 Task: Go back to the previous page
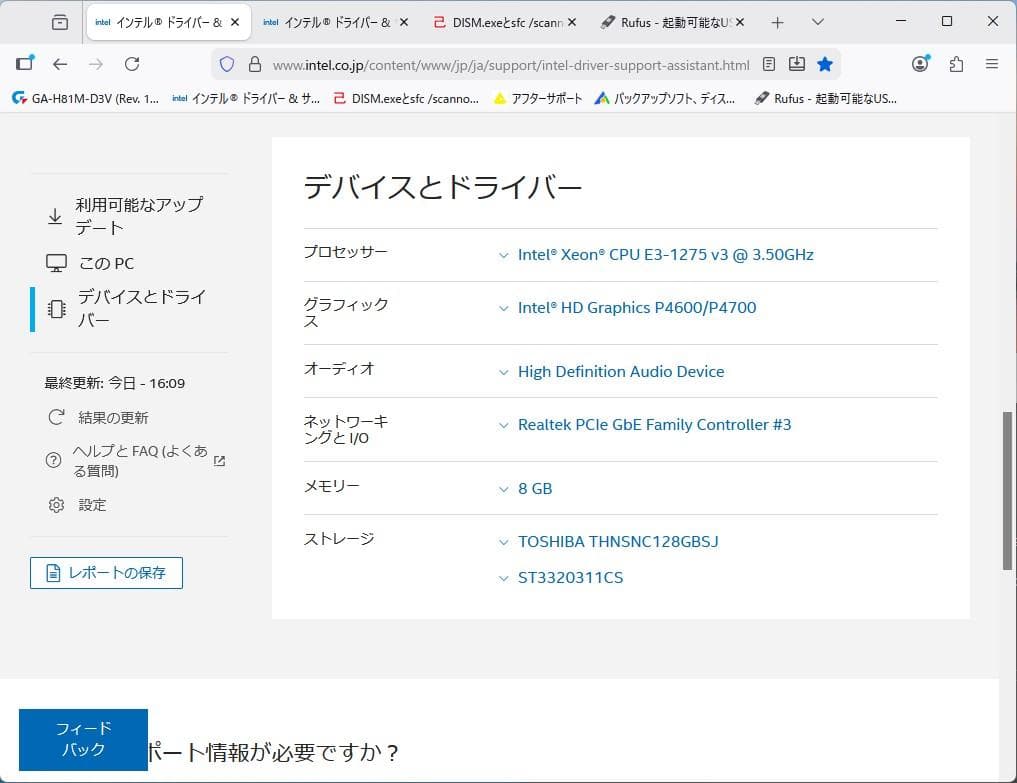click(x=60, y=64)
